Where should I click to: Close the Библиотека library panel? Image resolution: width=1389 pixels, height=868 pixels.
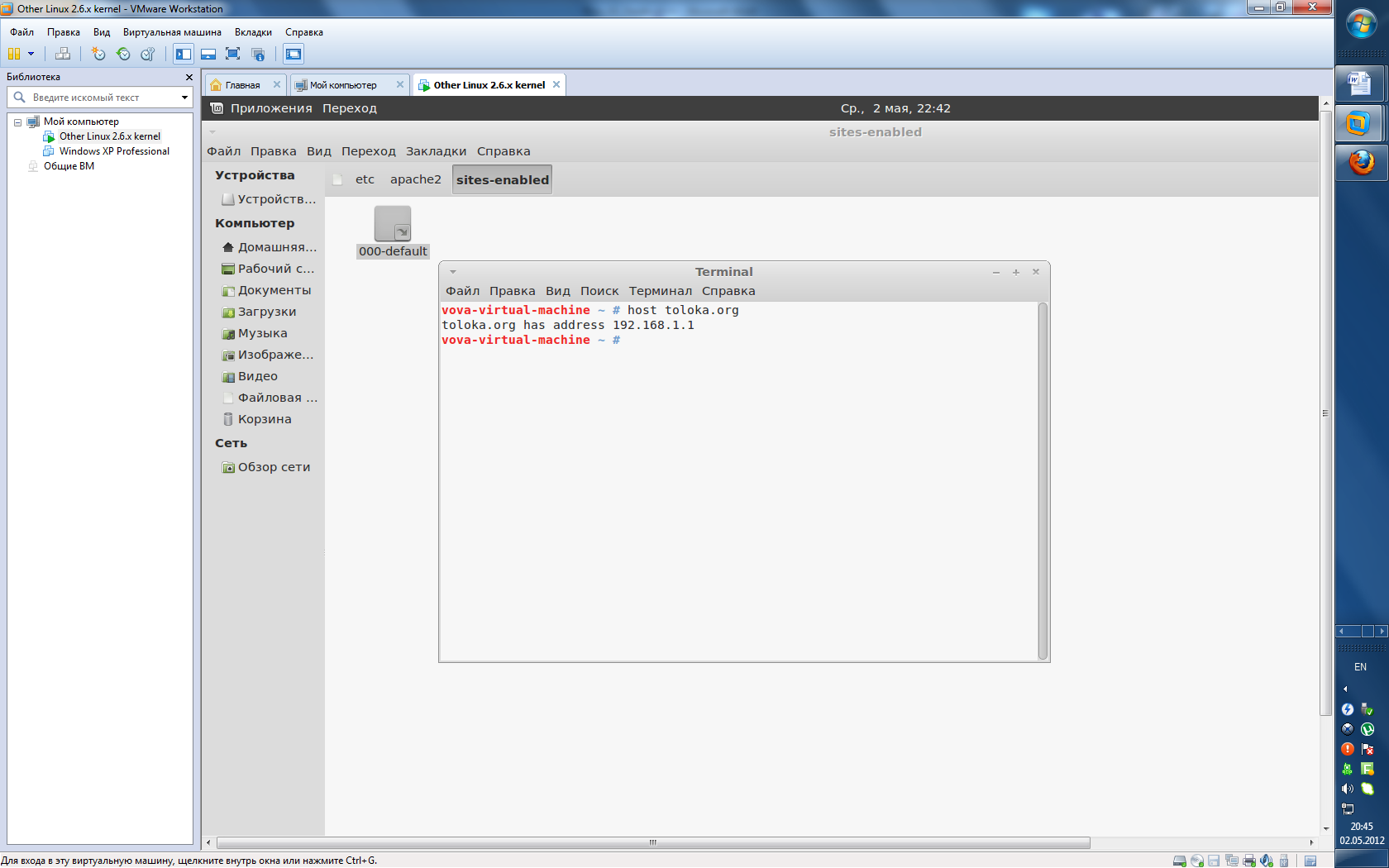coord(189,77)
